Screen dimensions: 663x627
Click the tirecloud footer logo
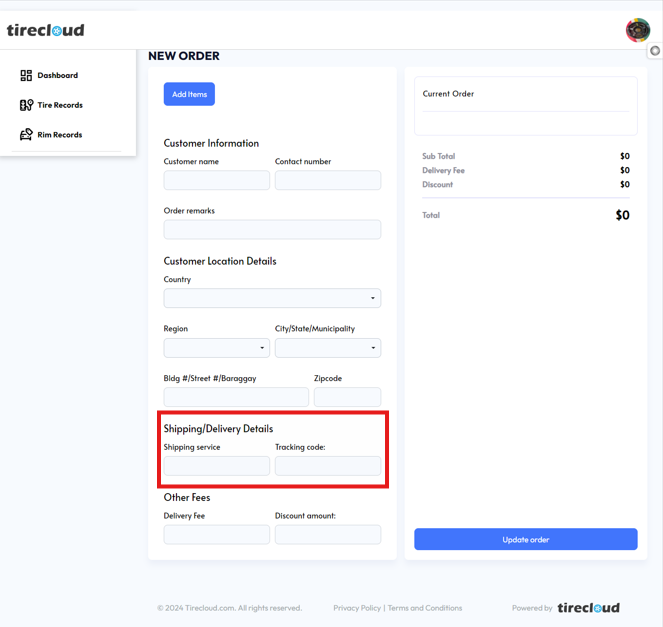point(588,608)
